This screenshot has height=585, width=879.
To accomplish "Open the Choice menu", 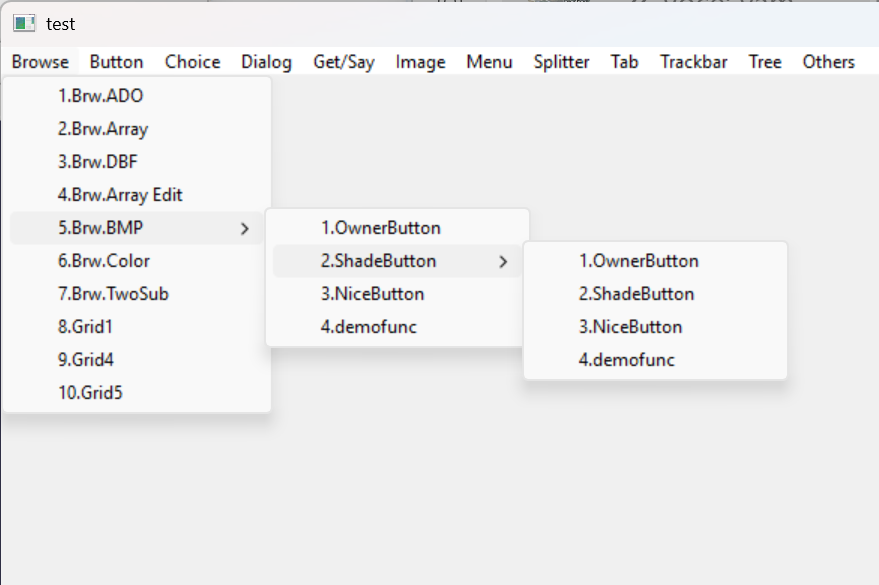I will click(192, 62).
